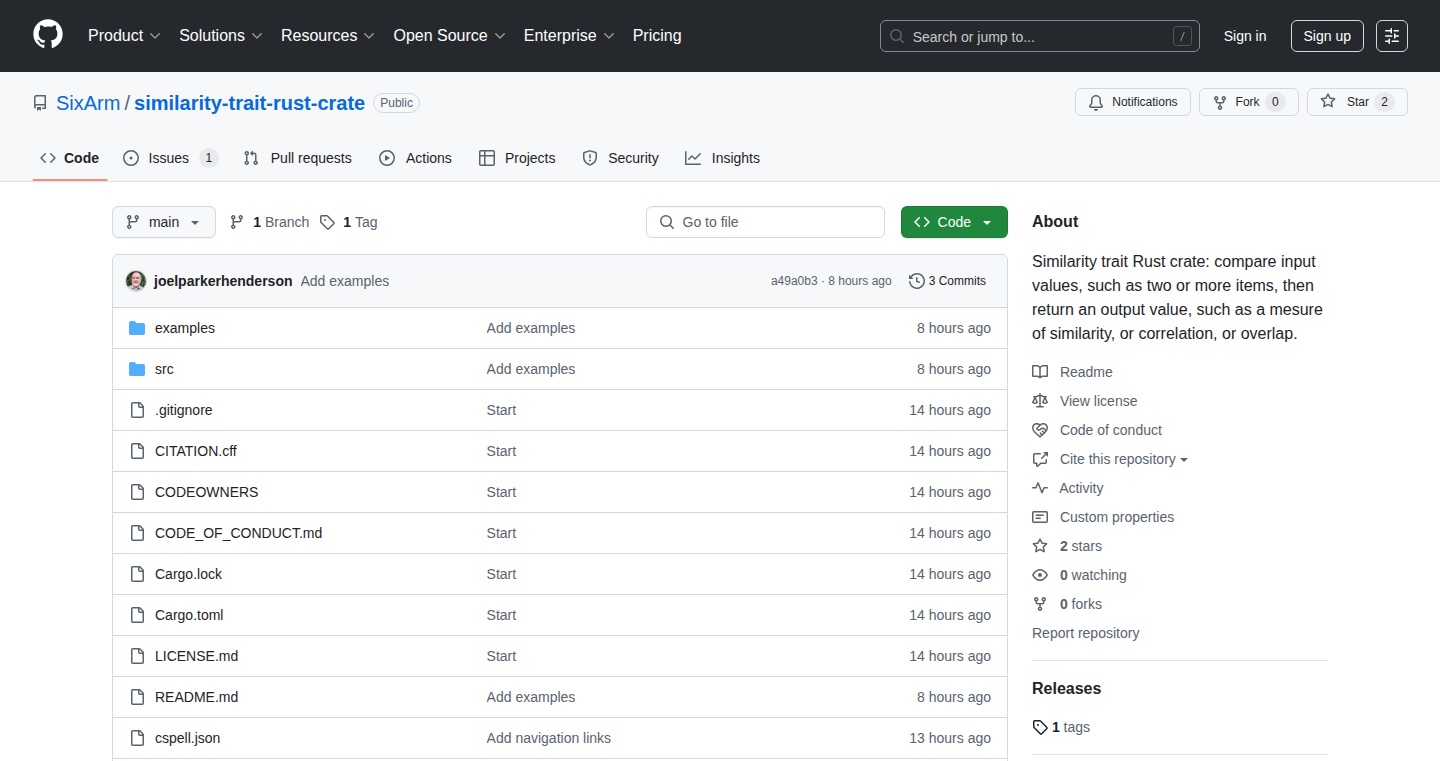Image resolution: width=1440 pixels, height=761 pixels.
Task: Switch to the Code tab
Action: pos(70,158)
